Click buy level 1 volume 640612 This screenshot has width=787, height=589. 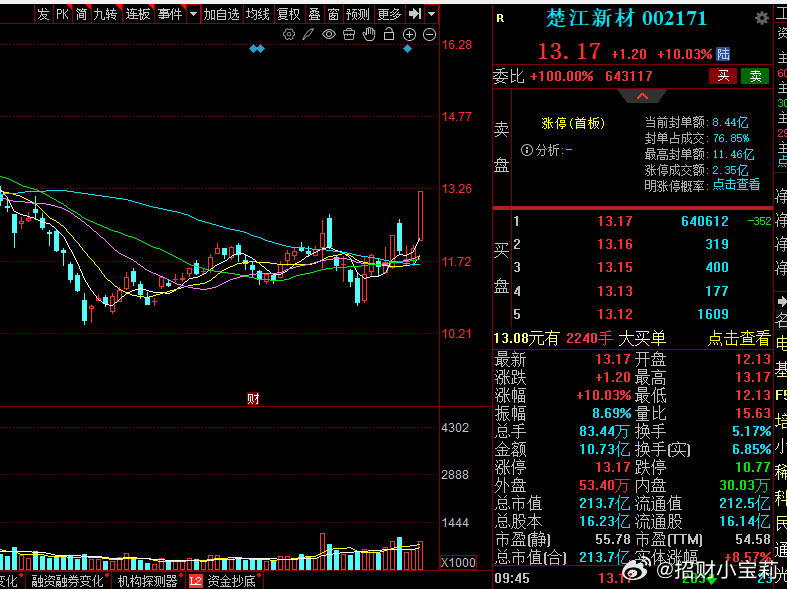coord(705,221)
